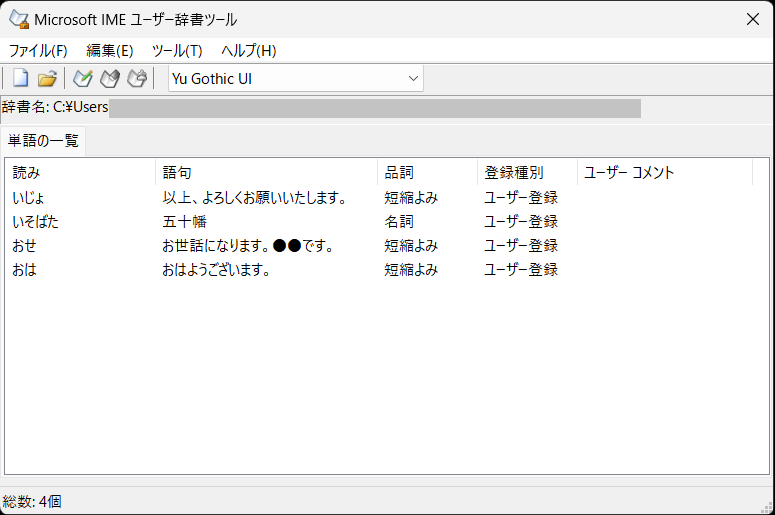Select the おせ reading entry
Viewport: 775px width, 515px height.
click(24, 246)
